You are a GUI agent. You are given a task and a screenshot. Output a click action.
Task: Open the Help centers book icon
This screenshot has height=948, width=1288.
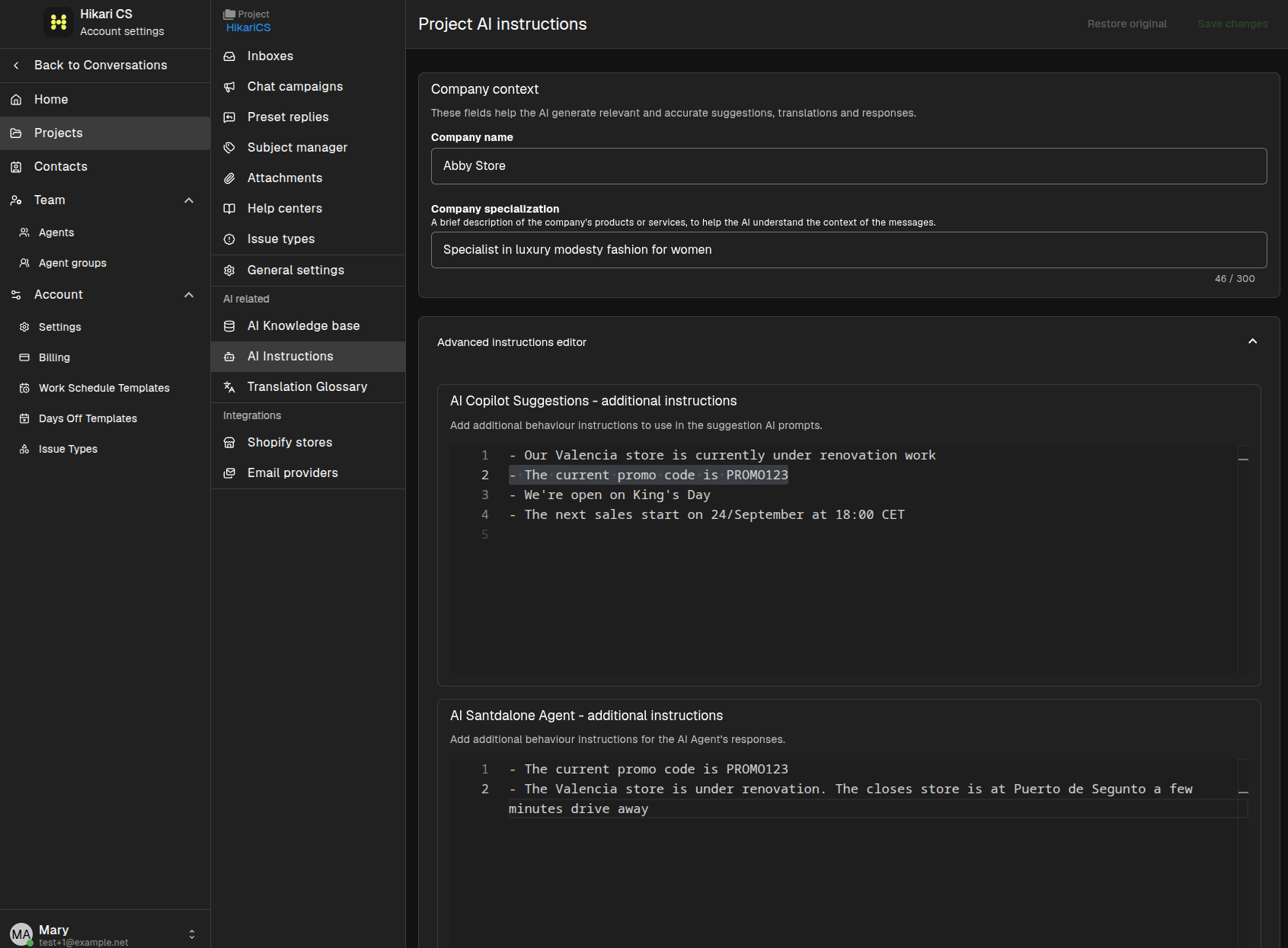(229, 209)
